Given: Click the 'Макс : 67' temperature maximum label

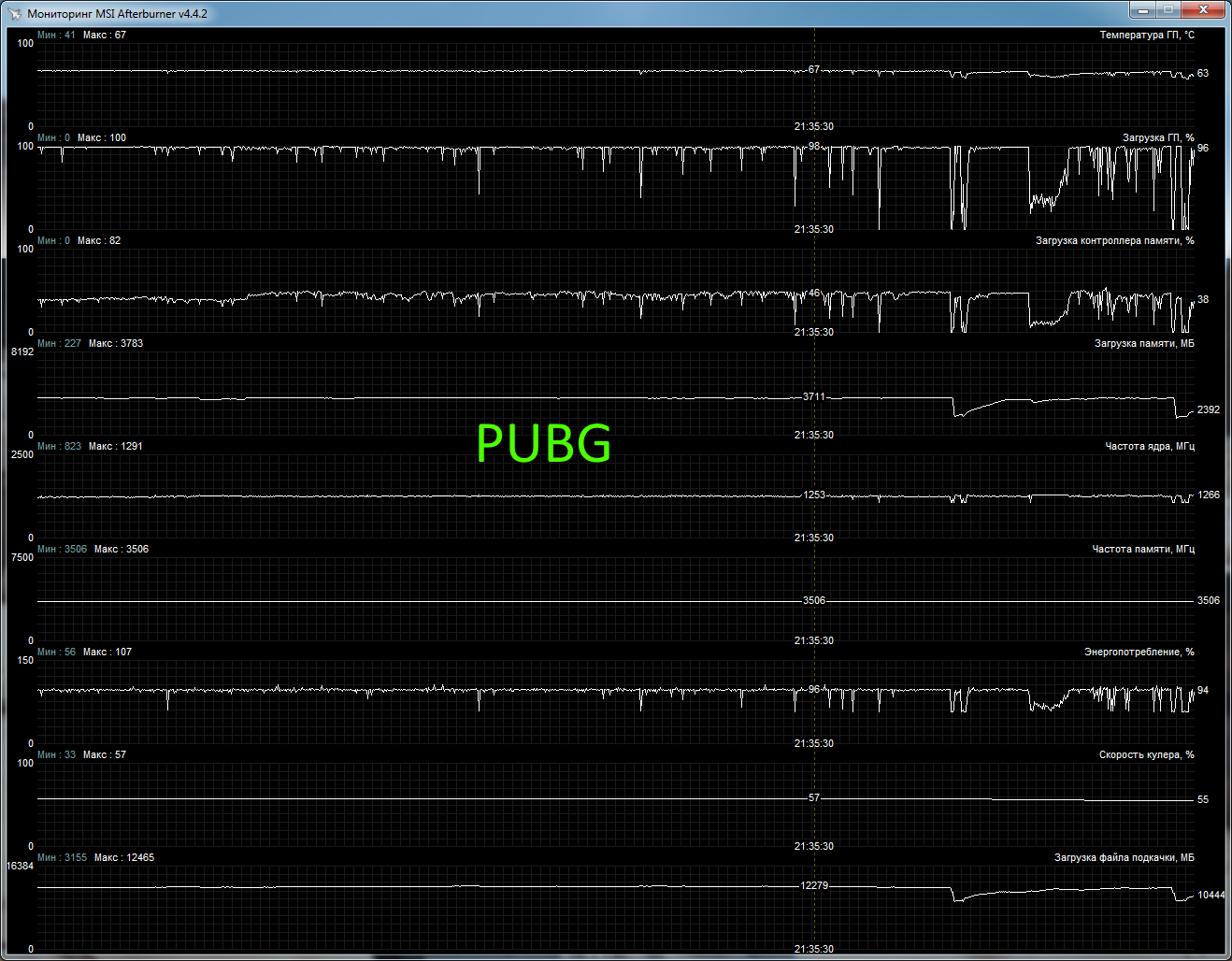Looking at the screenshot, I should pos(105,36).
